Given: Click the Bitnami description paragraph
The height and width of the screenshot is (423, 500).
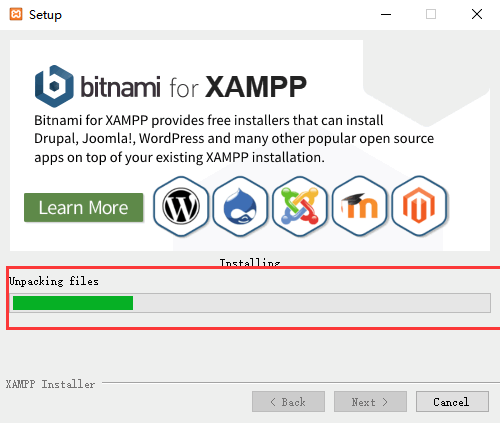Looking at the screenshot, I should click(x=234, y=139).
